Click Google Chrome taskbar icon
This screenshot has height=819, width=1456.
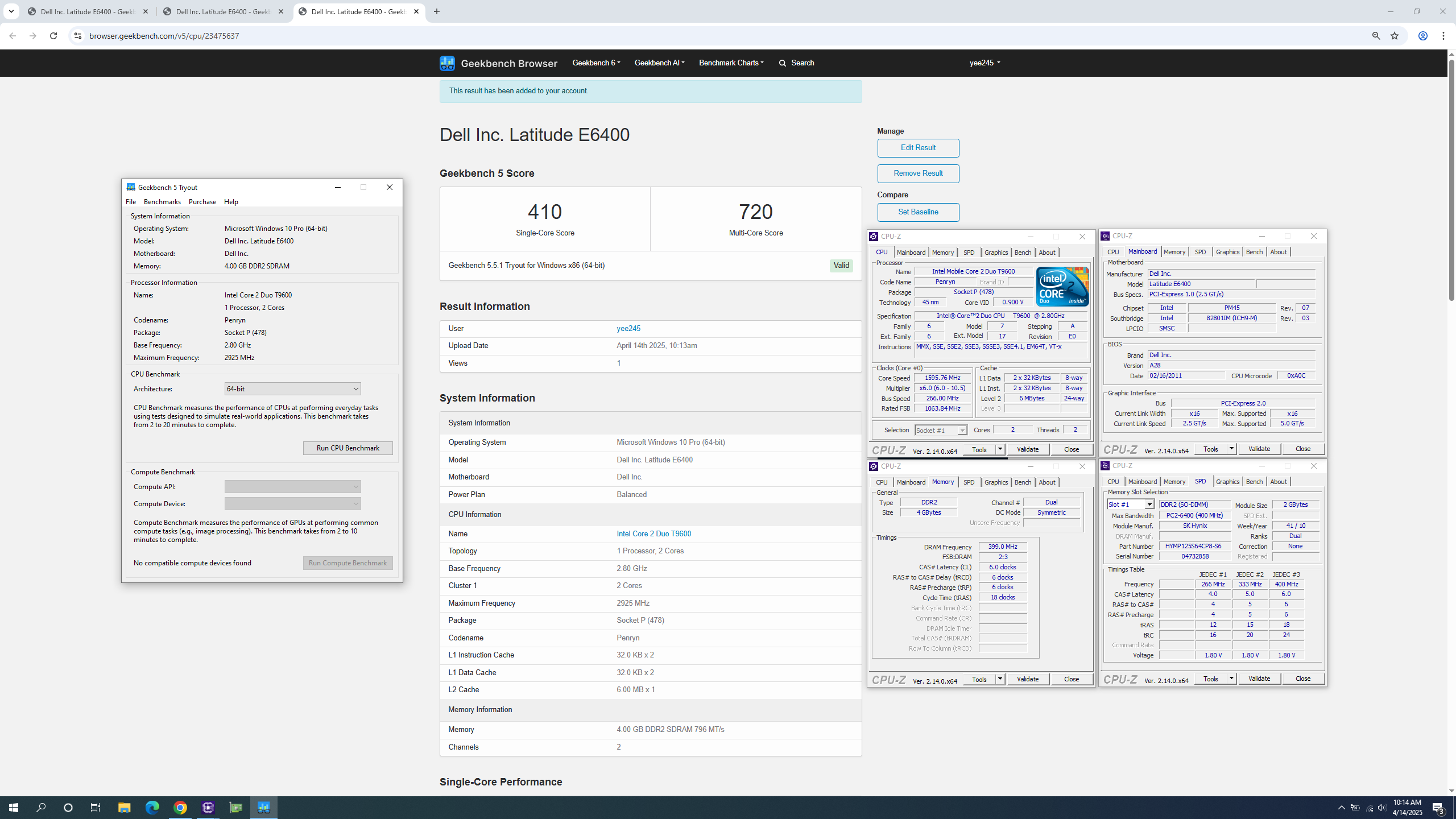click(x=180, y=808)
